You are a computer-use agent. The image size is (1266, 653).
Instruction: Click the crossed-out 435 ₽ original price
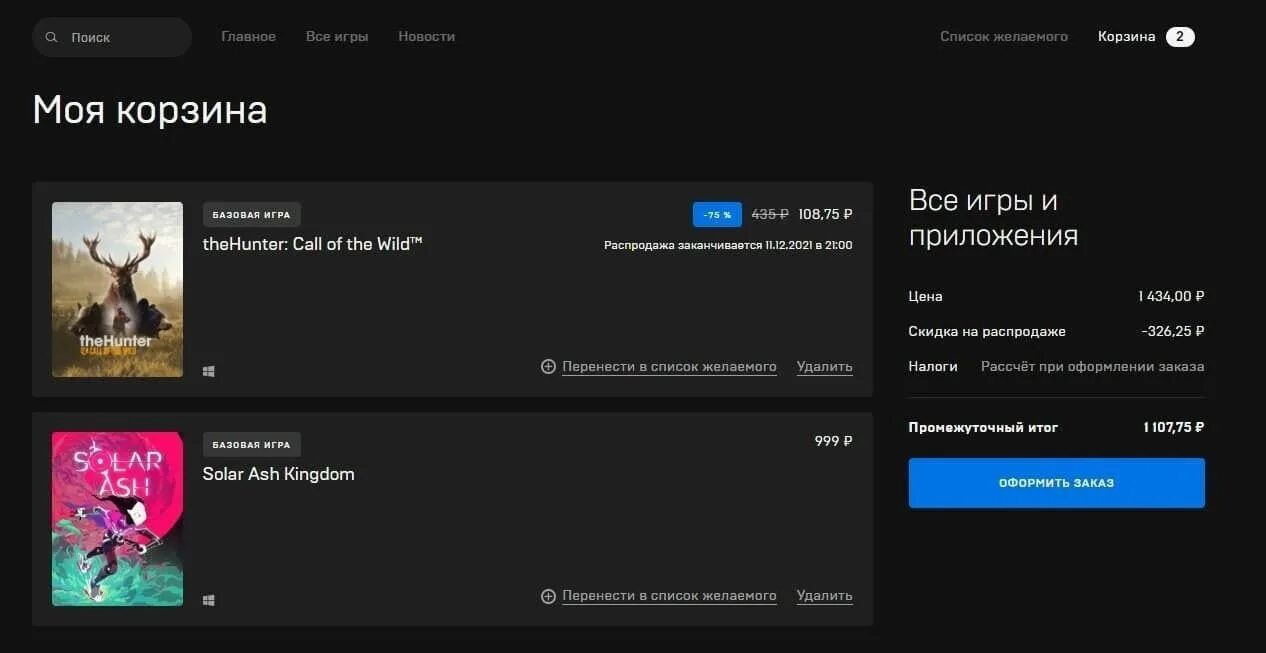(x=770, y=214)
